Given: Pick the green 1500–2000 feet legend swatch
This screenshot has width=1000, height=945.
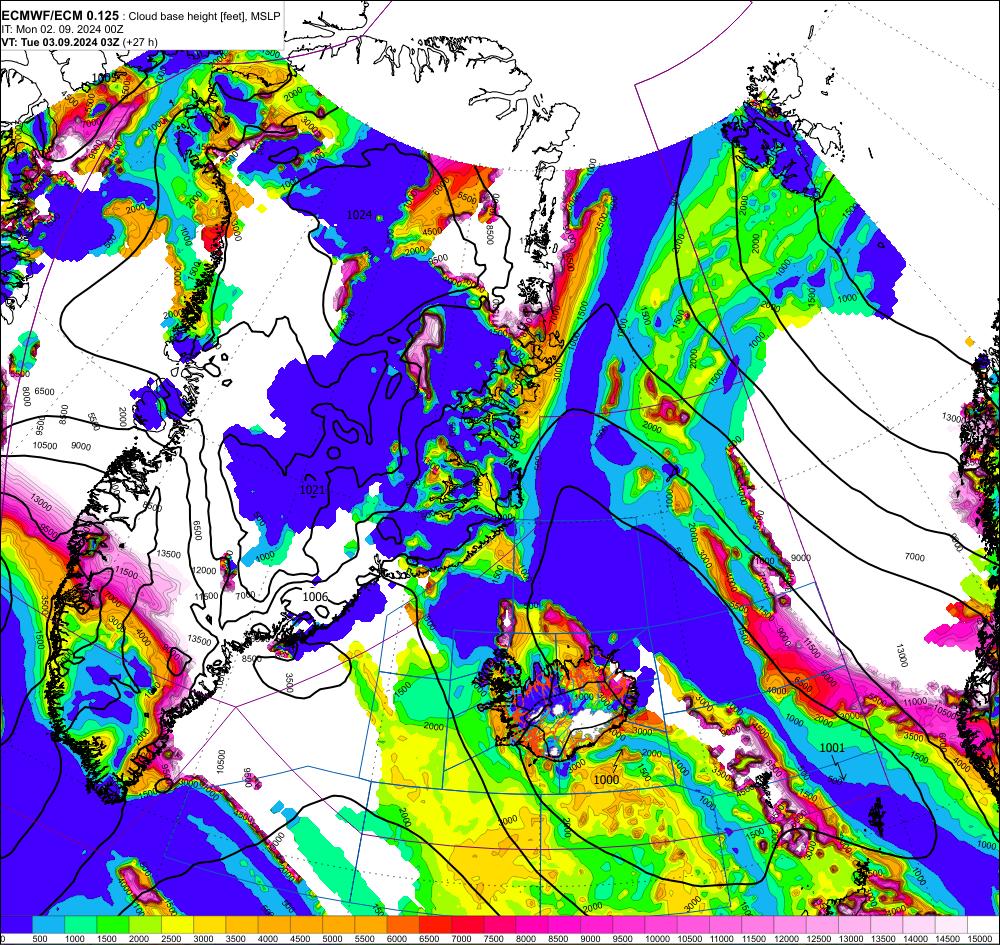Looking at the screenshot, I should [x=113, y=925].
